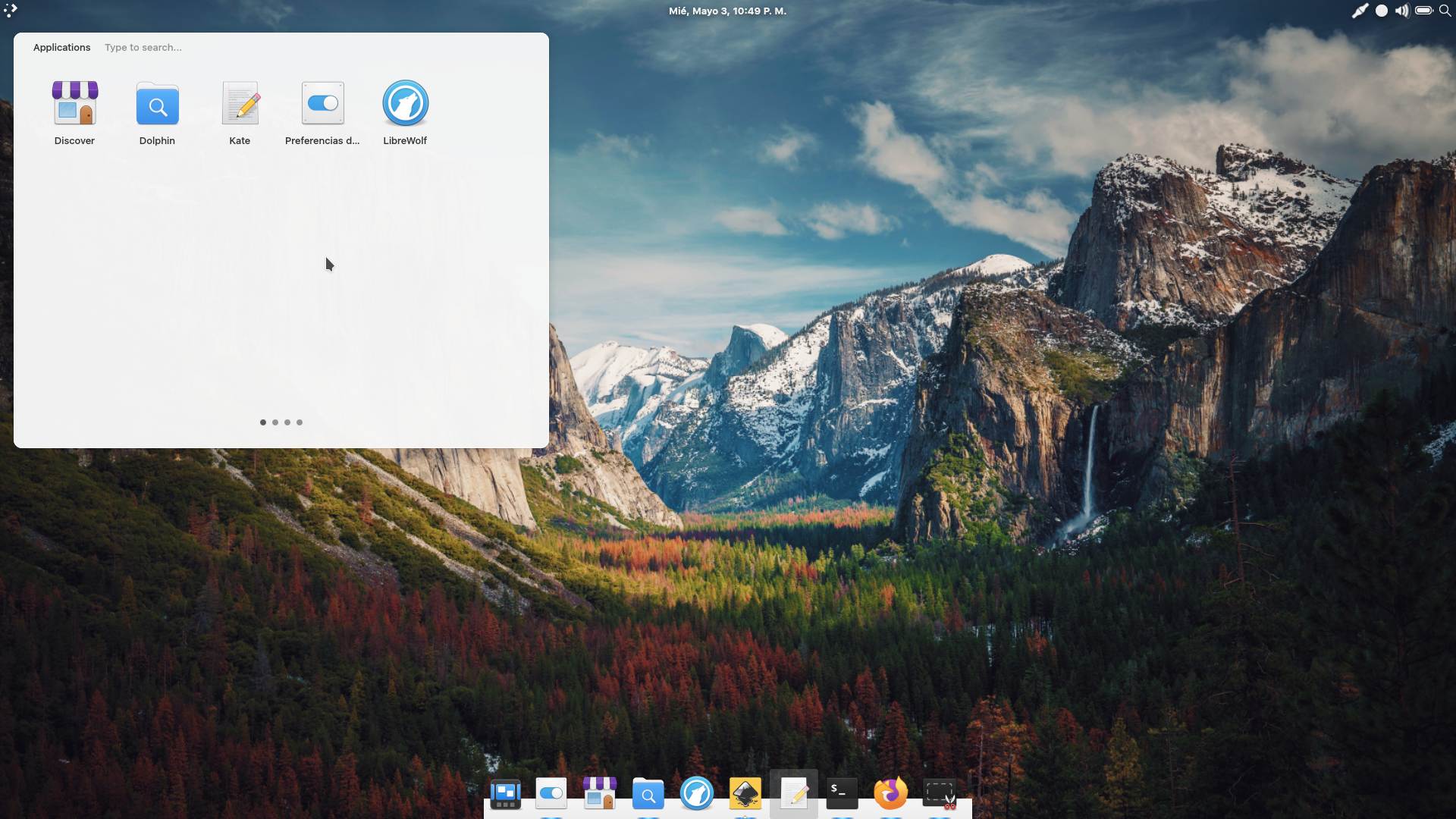This screenshot has width=1456, height=819.
Task: Go to the third launcher page dot
Action: click(287, 422)
